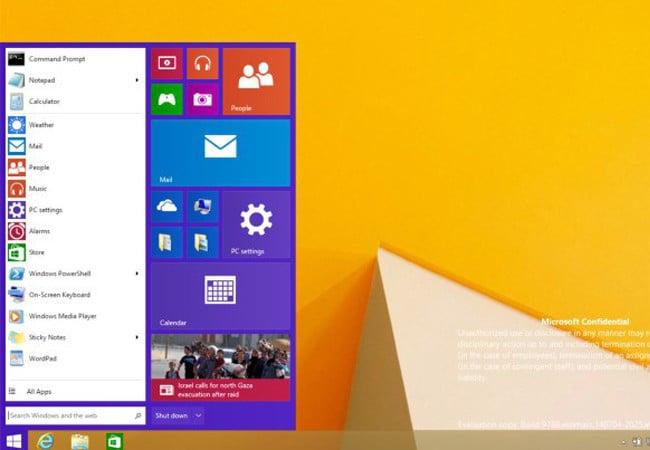Screen dimensions: 650x450
Task: Open the large Mail tile
Action: click(x=221, y=153)
